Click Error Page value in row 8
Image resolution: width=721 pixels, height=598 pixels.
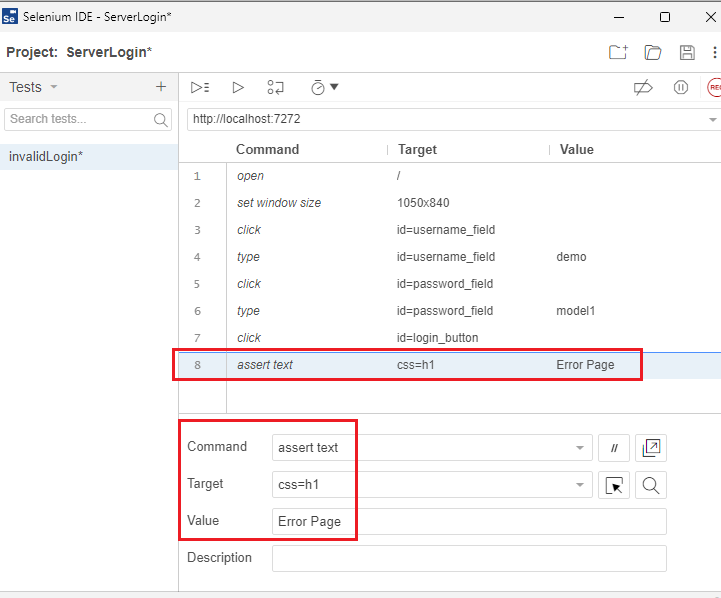(x=585, y=365)
